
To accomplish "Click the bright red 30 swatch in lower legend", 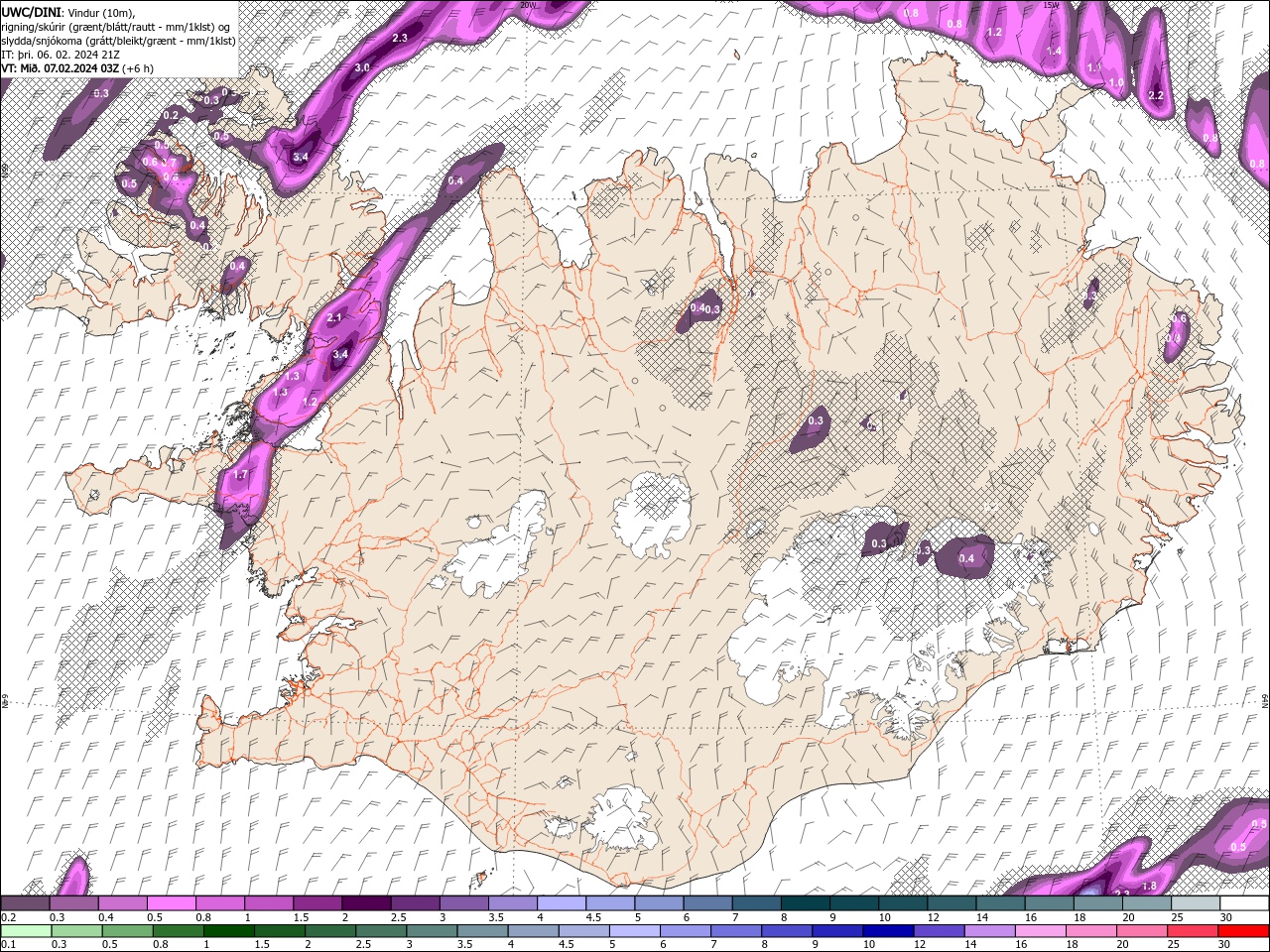I will point(1243,931).
